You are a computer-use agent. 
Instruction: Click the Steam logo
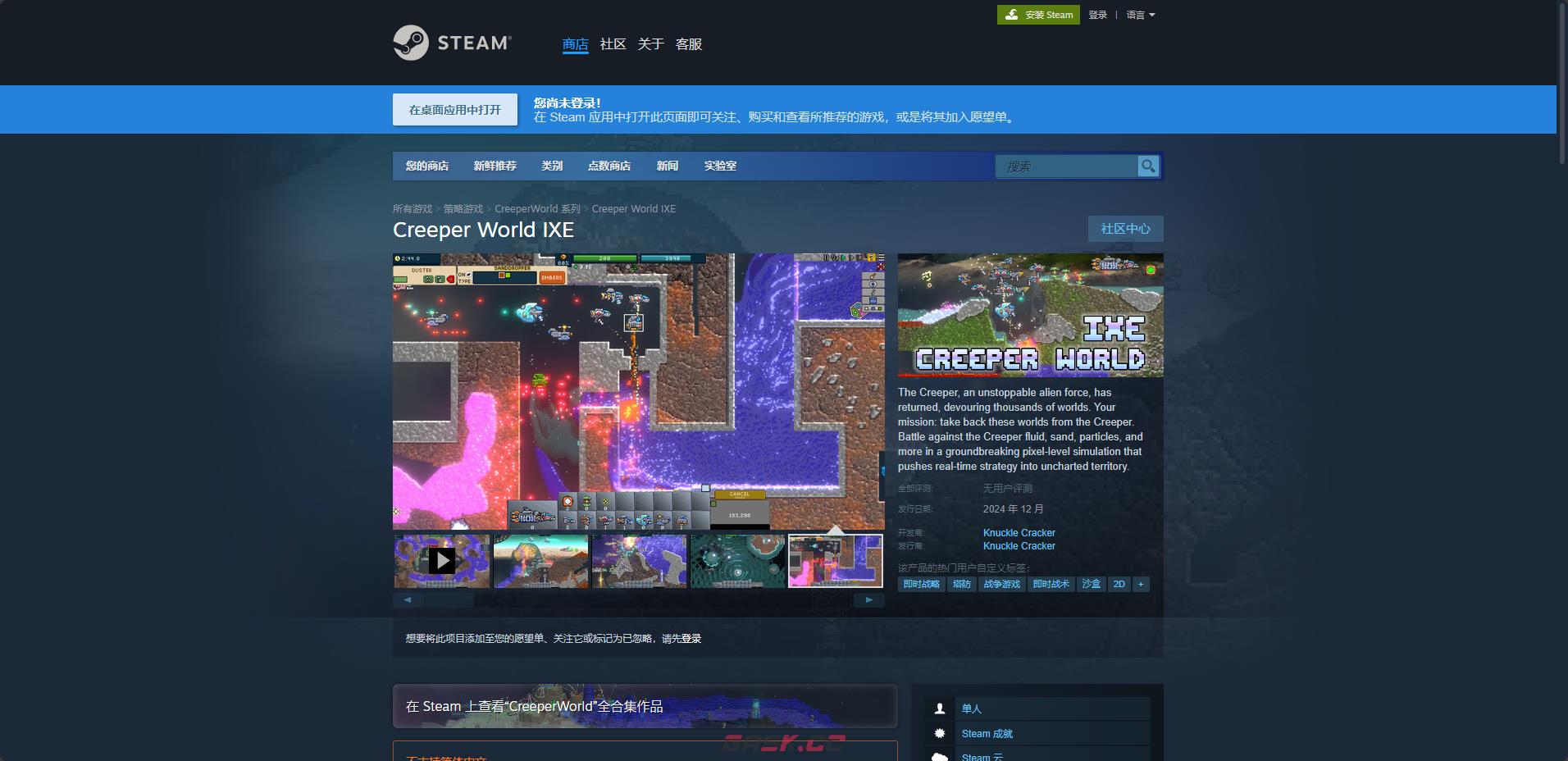coord(453,43)
